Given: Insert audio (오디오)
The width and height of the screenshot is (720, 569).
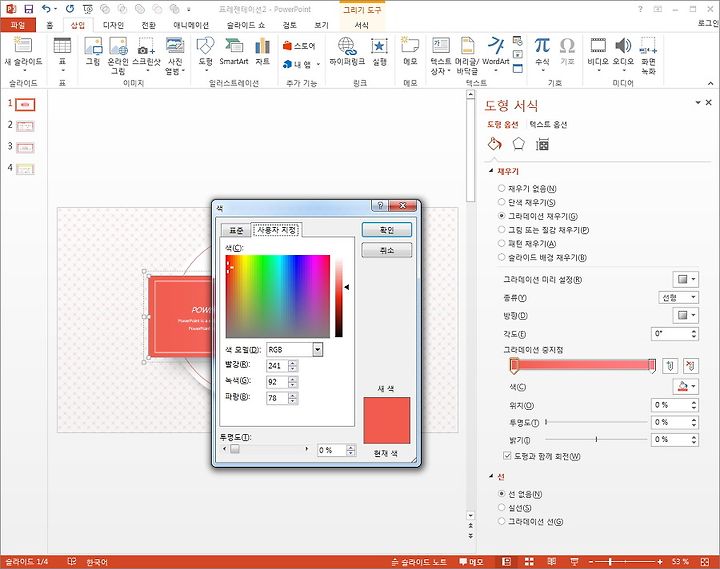Looking at the screenshot, I should (x=623, y=54).
